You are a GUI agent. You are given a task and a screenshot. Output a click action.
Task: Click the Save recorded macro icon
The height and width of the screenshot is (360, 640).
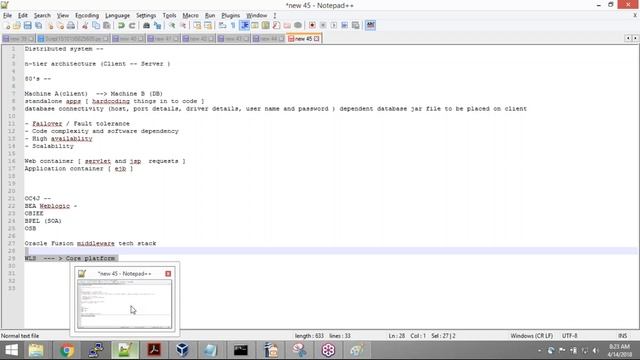(356, 25)
